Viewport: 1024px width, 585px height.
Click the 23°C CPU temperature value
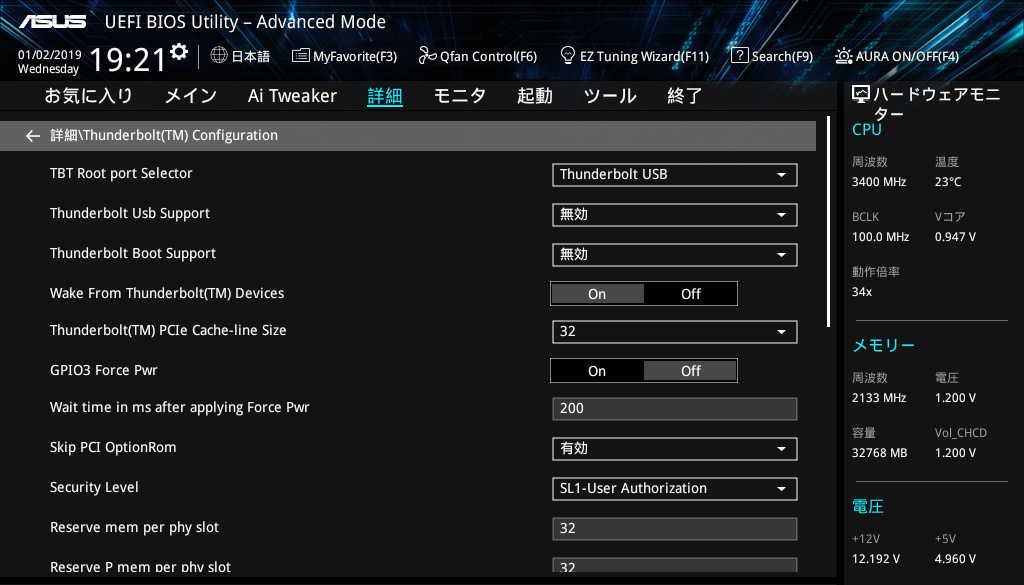[948, 182]
